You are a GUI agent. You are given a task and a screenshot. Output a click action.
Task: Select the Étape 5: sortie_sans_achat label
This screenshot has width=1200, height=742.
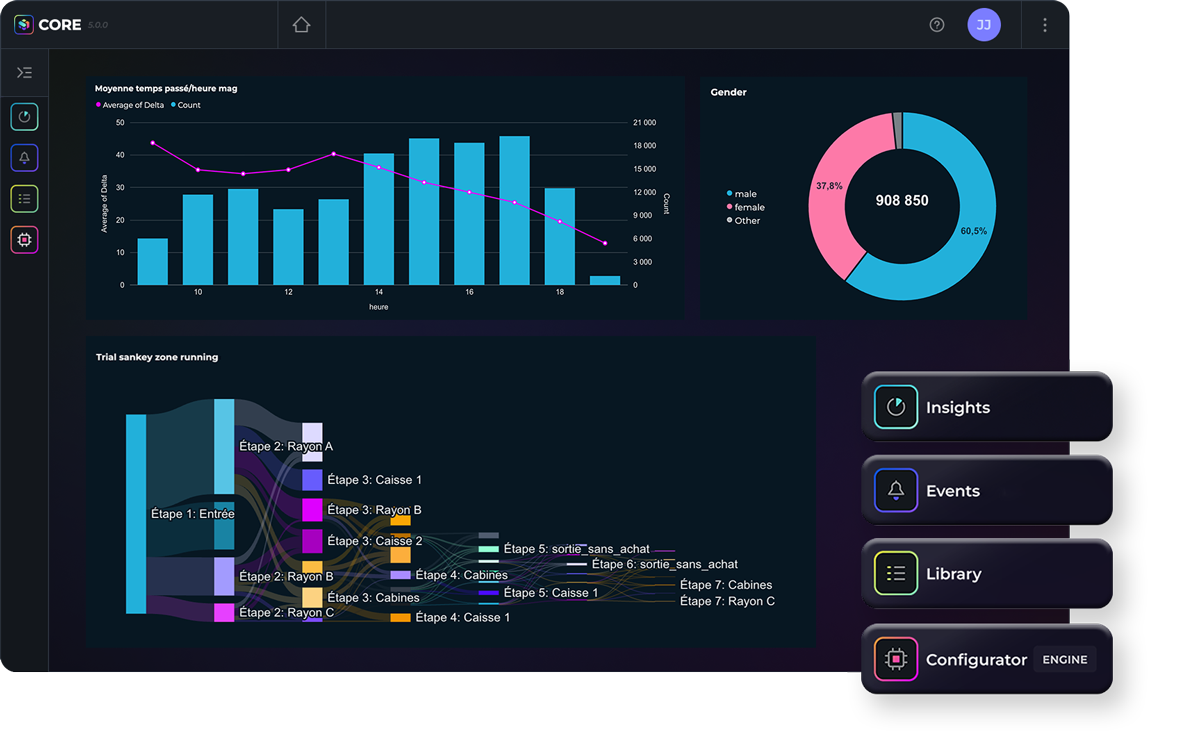[577, 549]
